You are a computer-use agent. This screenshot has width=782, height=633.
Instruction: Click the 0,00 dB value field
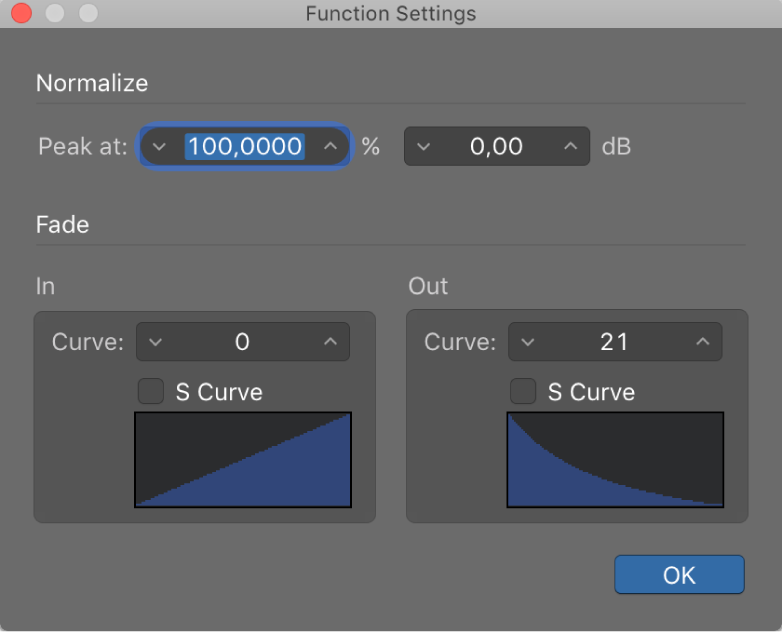coord(496,147)
